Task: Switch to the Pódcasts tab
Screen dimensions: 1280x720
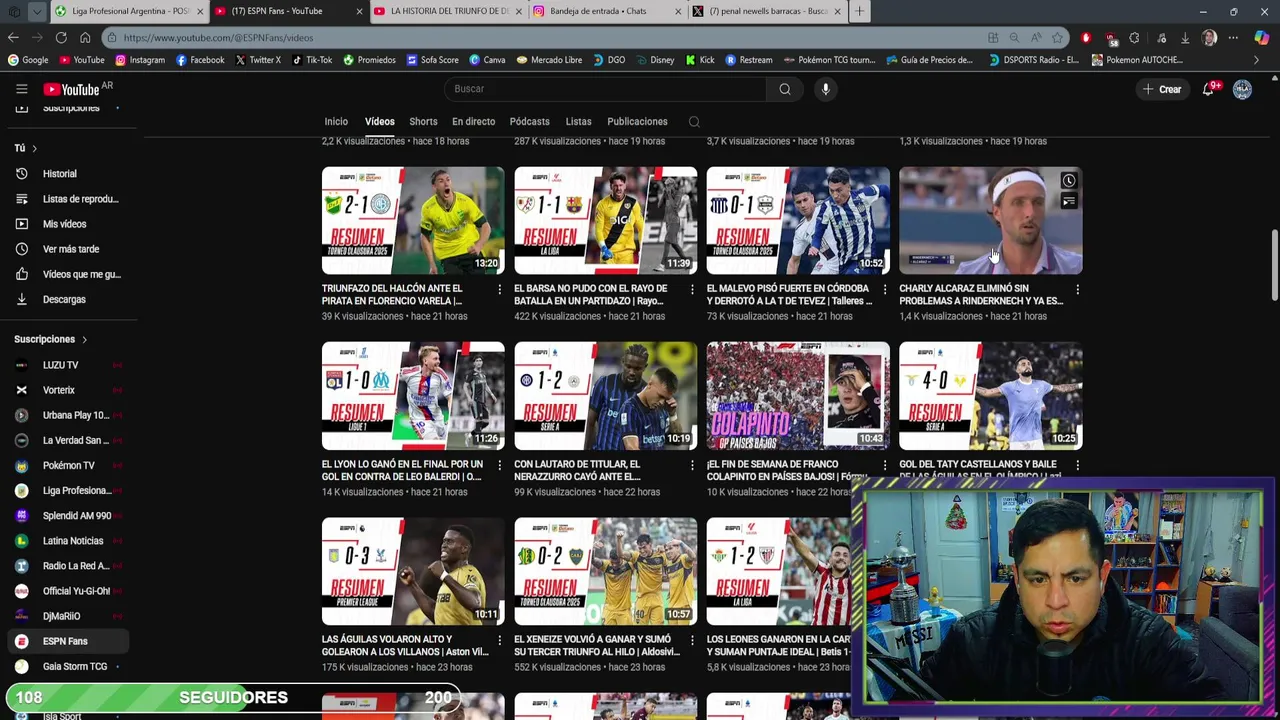Action: (529, 122)
